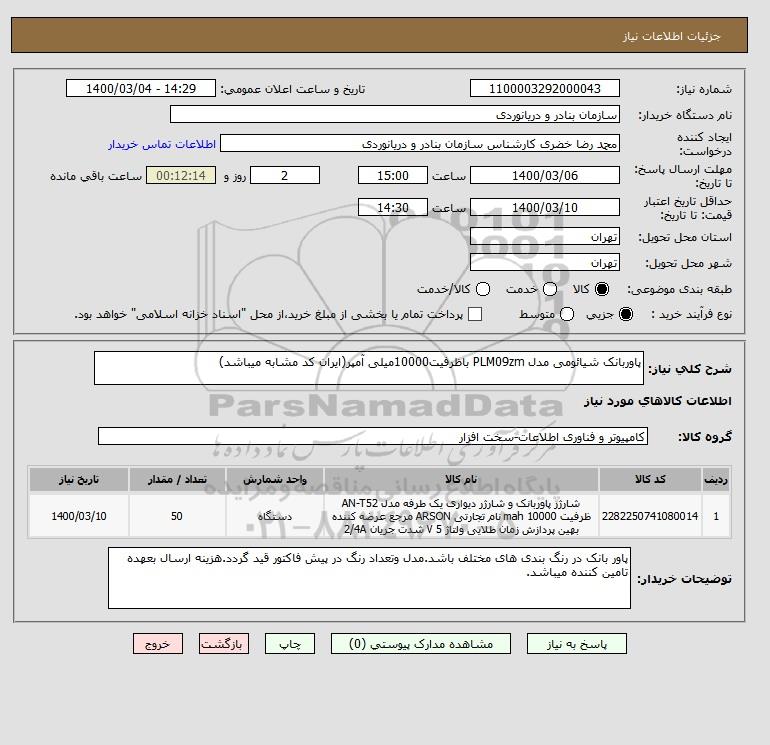Click the goods group field کامپیوتر و فناوری
The height and width of the screenshot is (745, 770).
[373, 436]
